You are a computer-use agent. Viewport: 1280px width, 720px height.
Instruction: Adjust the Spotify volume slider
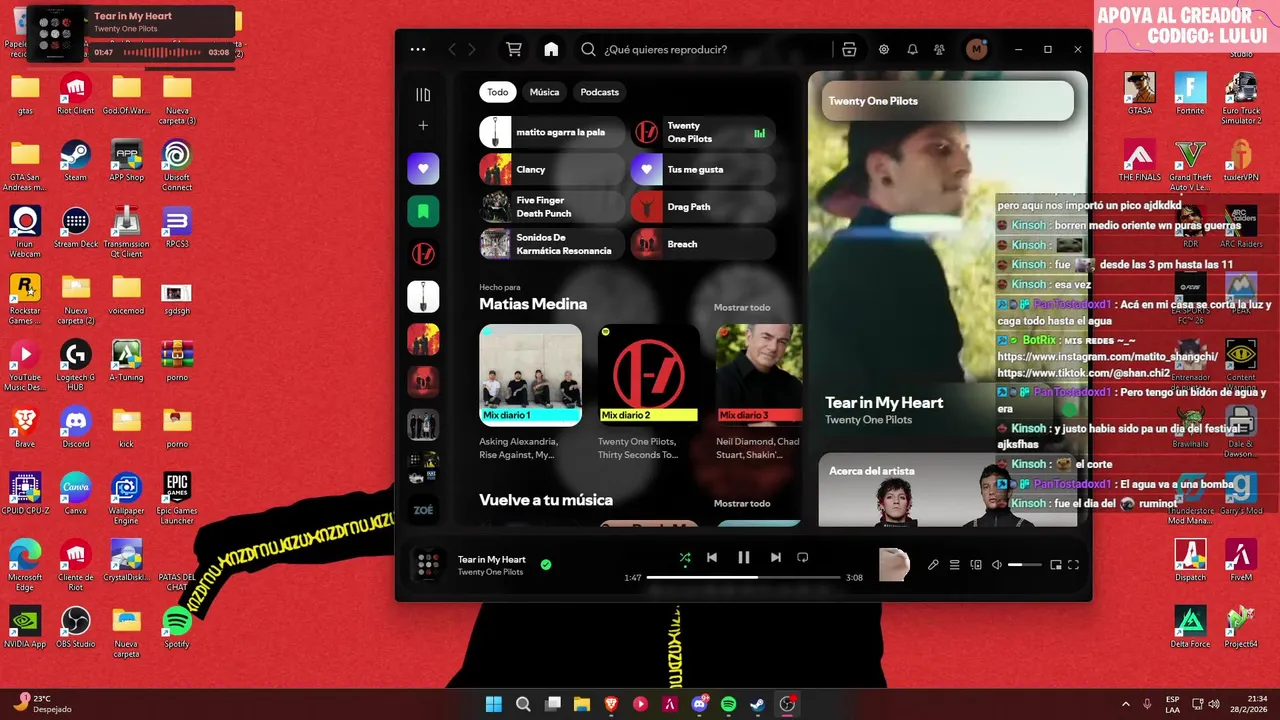tap(1024, 565)
